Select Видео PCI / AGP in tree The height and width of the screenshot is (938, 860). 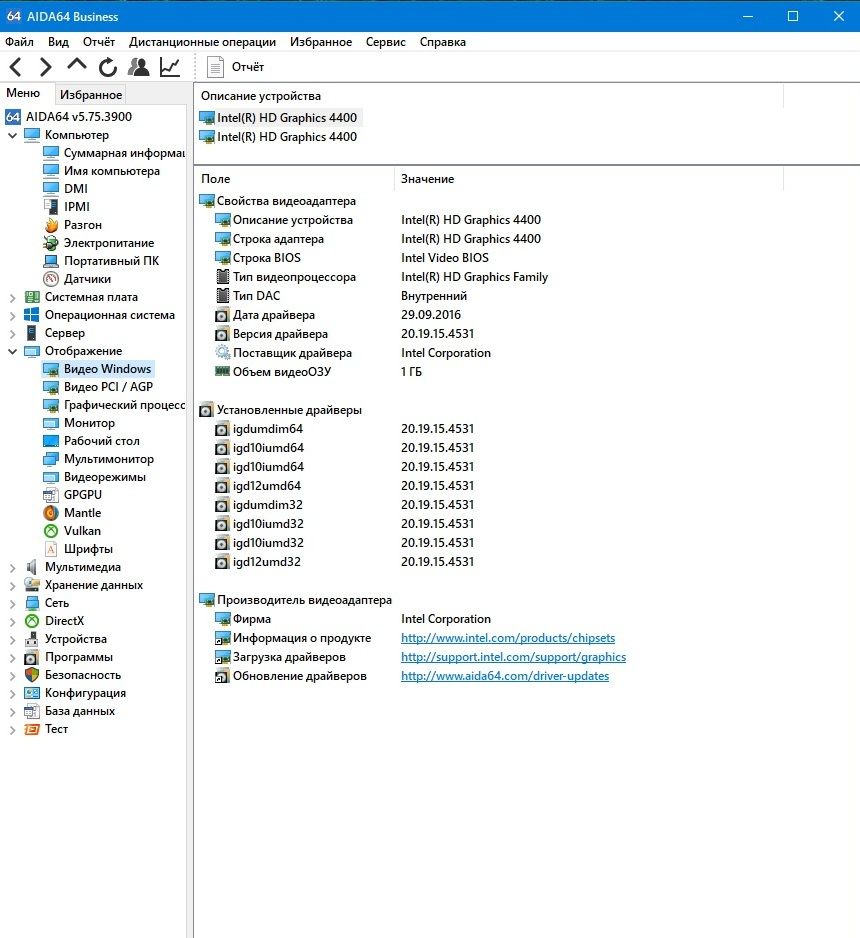pos(108,387)
